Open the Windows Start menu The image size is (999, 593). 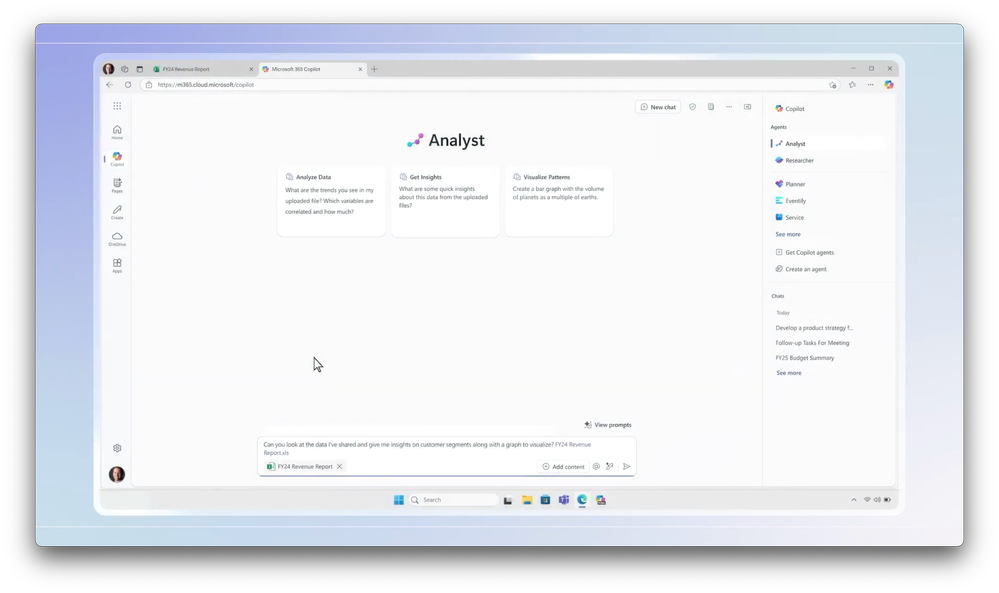(x=399, y=500)
